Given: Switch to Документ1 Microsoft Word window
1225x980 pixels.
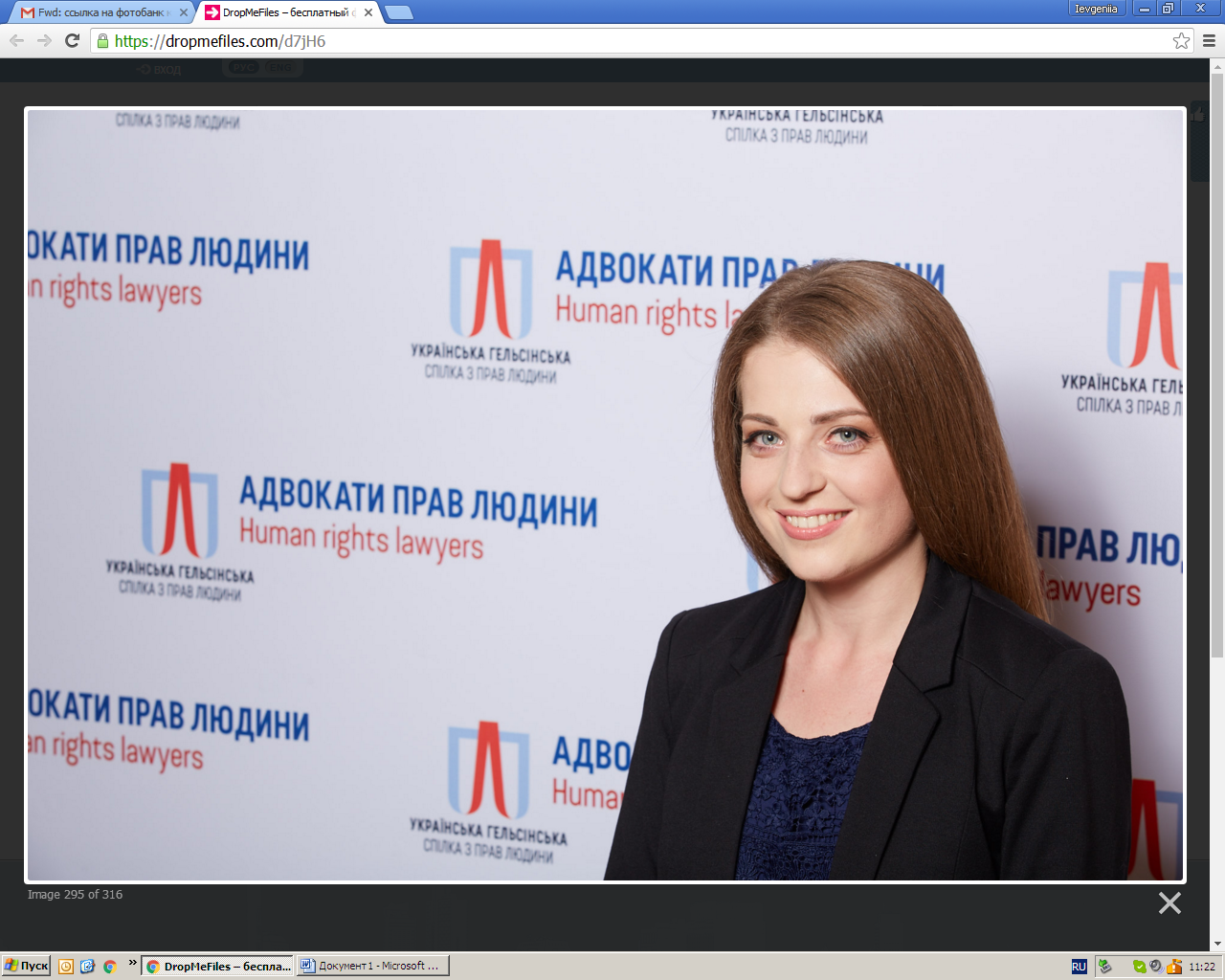Looking at the screenshot, I should coord(371,966).
